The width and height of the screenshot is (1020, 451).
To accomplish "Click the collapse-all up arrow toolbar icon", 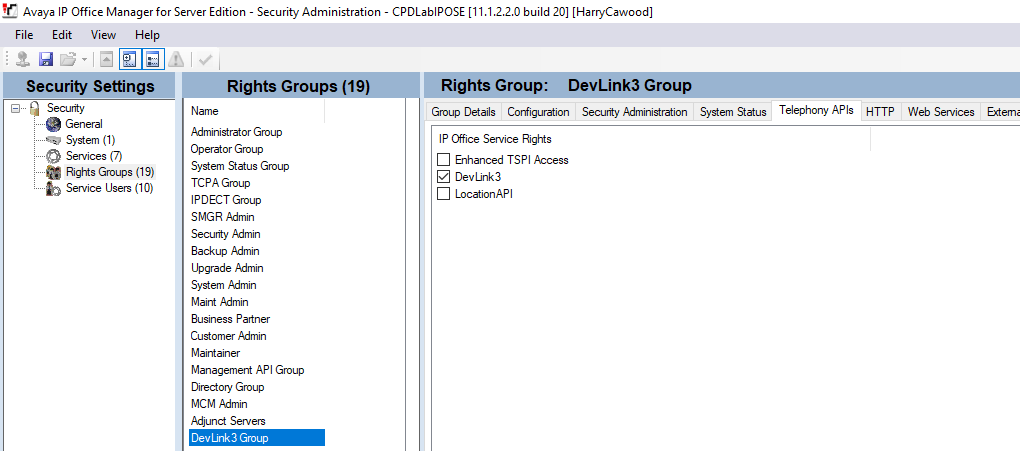I will pyautogui.click(x=107, y=60).
